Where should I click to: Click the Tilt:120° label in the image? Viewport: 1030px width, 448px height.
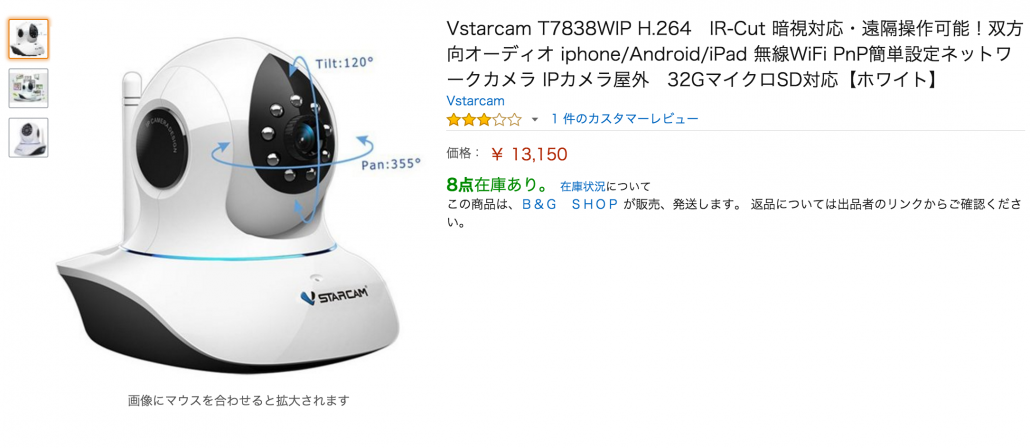(x=344, y=62)
